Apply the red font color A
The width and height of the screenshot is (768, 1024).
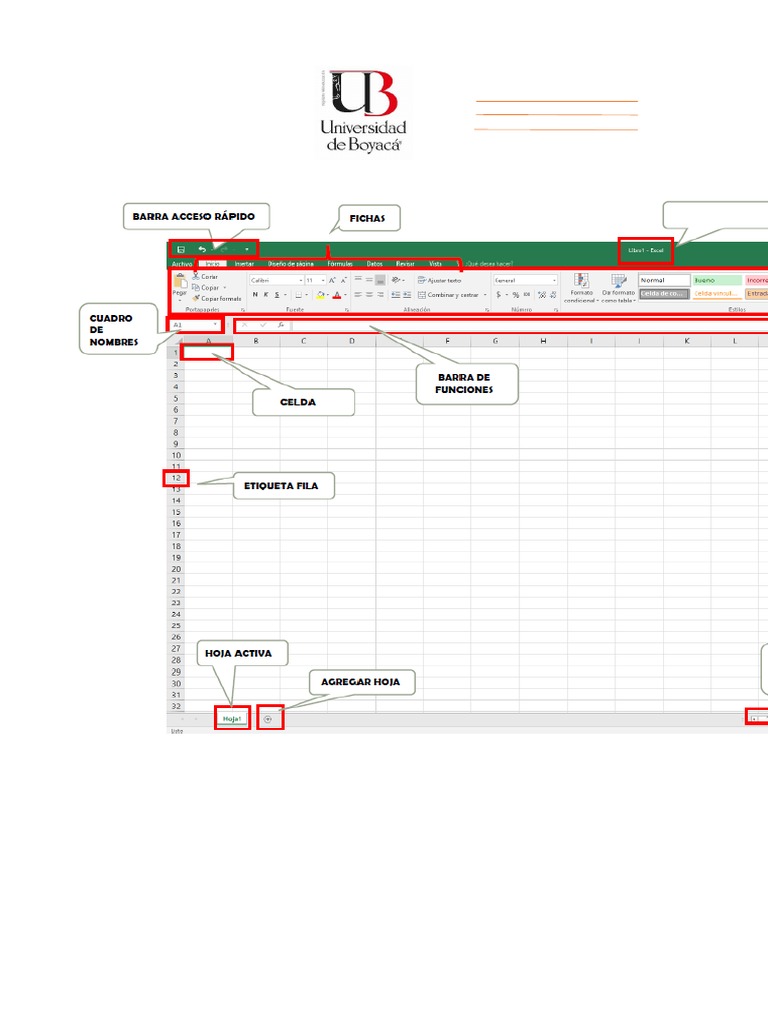pyautogui.click(x=337, y=295)
